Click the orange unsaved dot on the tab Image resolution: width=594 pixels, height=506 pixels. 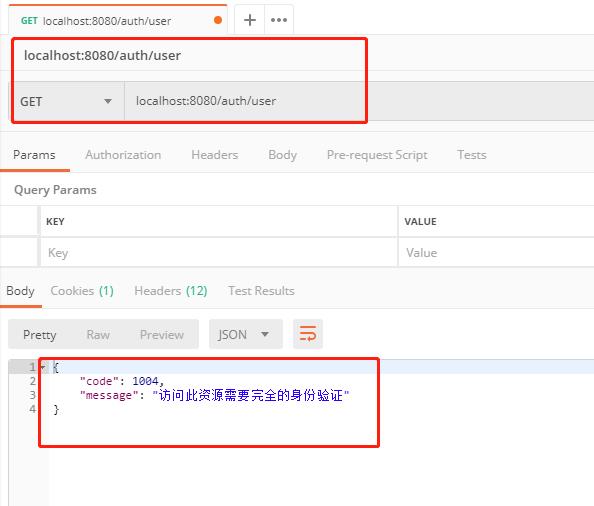coord(218,20)
